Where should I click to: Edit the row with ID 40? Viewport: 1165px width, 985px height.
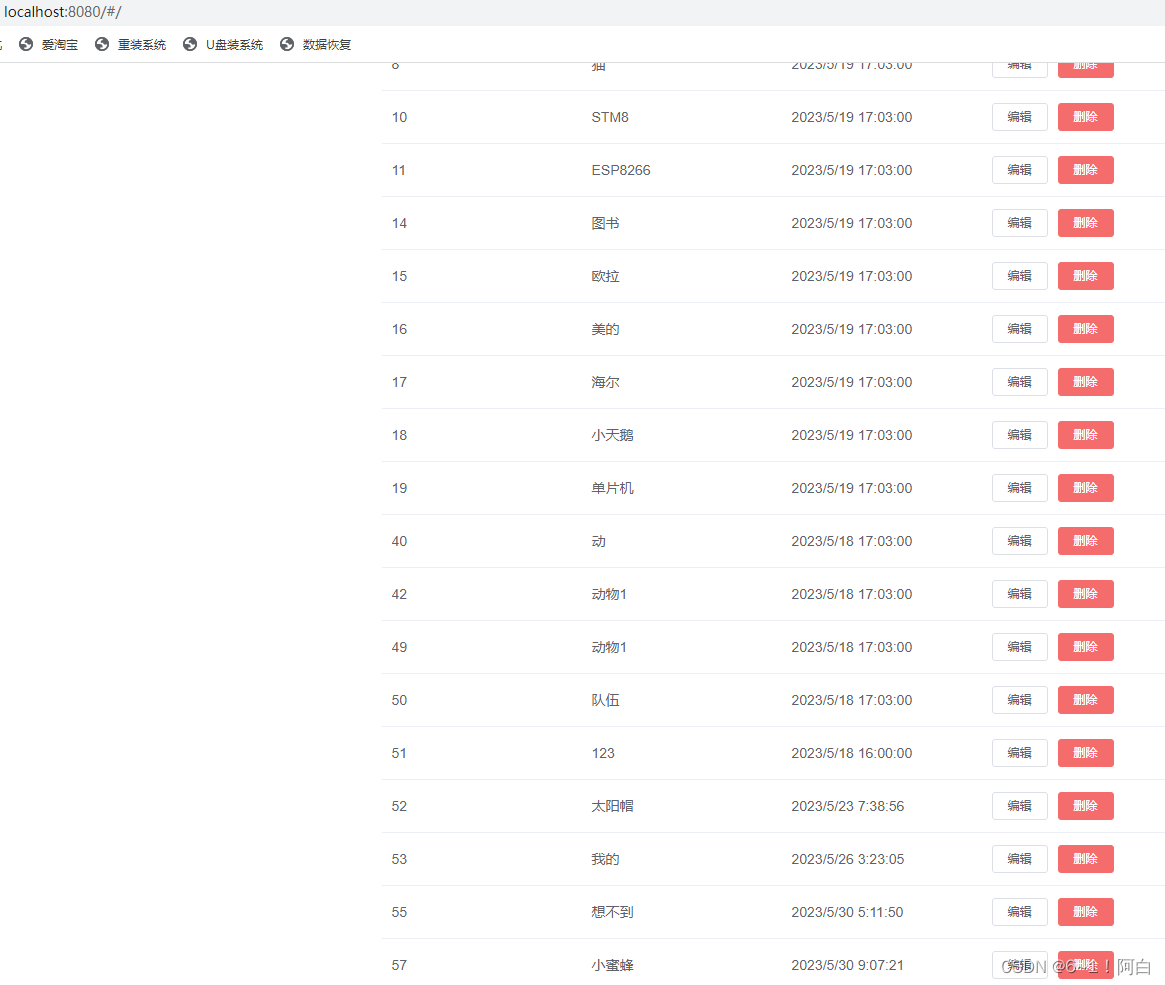tap(1019, 541)
